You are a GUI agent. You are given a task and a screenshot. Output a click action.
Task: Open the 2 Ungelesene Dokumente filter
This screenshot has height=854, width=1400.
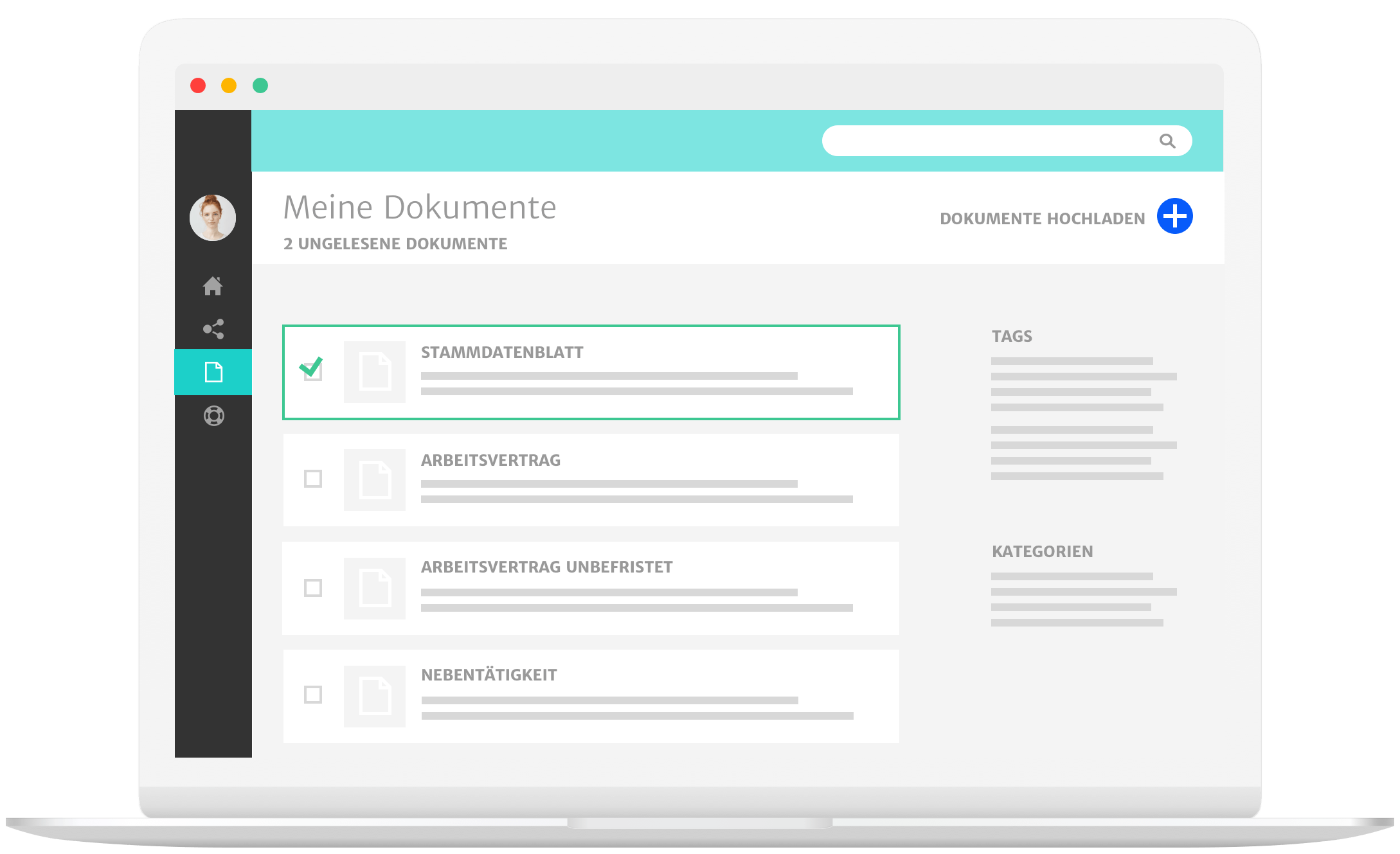pyautogui.click(x=395, y=244)
